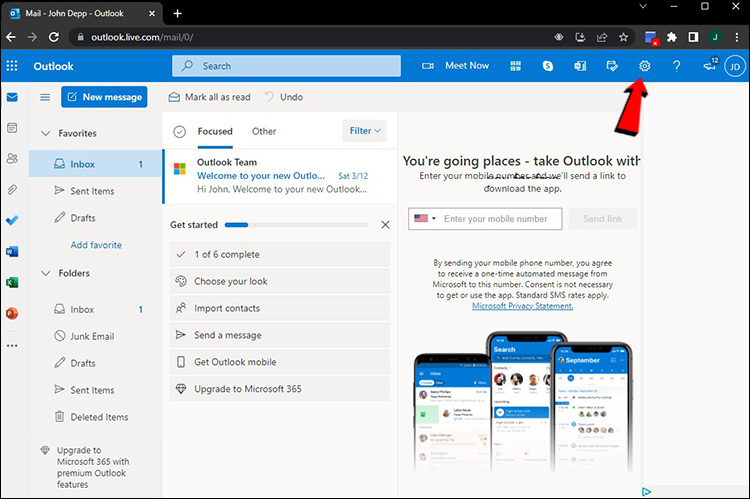
Task: Open the What's new megaphone with badge 12
Action: [711, 65]
